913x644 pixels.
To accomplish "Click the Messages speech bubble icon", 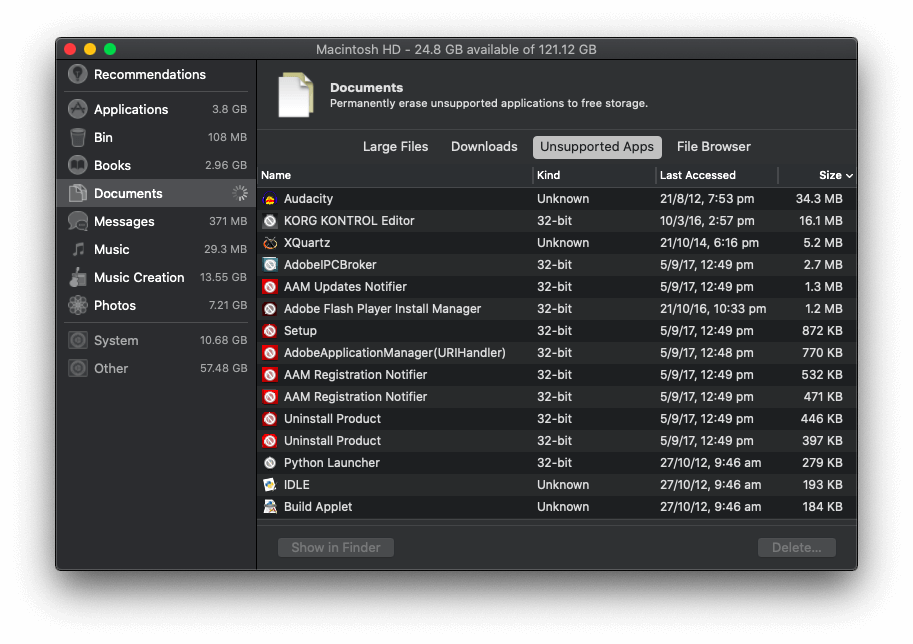I will click(x=77, y=221).
